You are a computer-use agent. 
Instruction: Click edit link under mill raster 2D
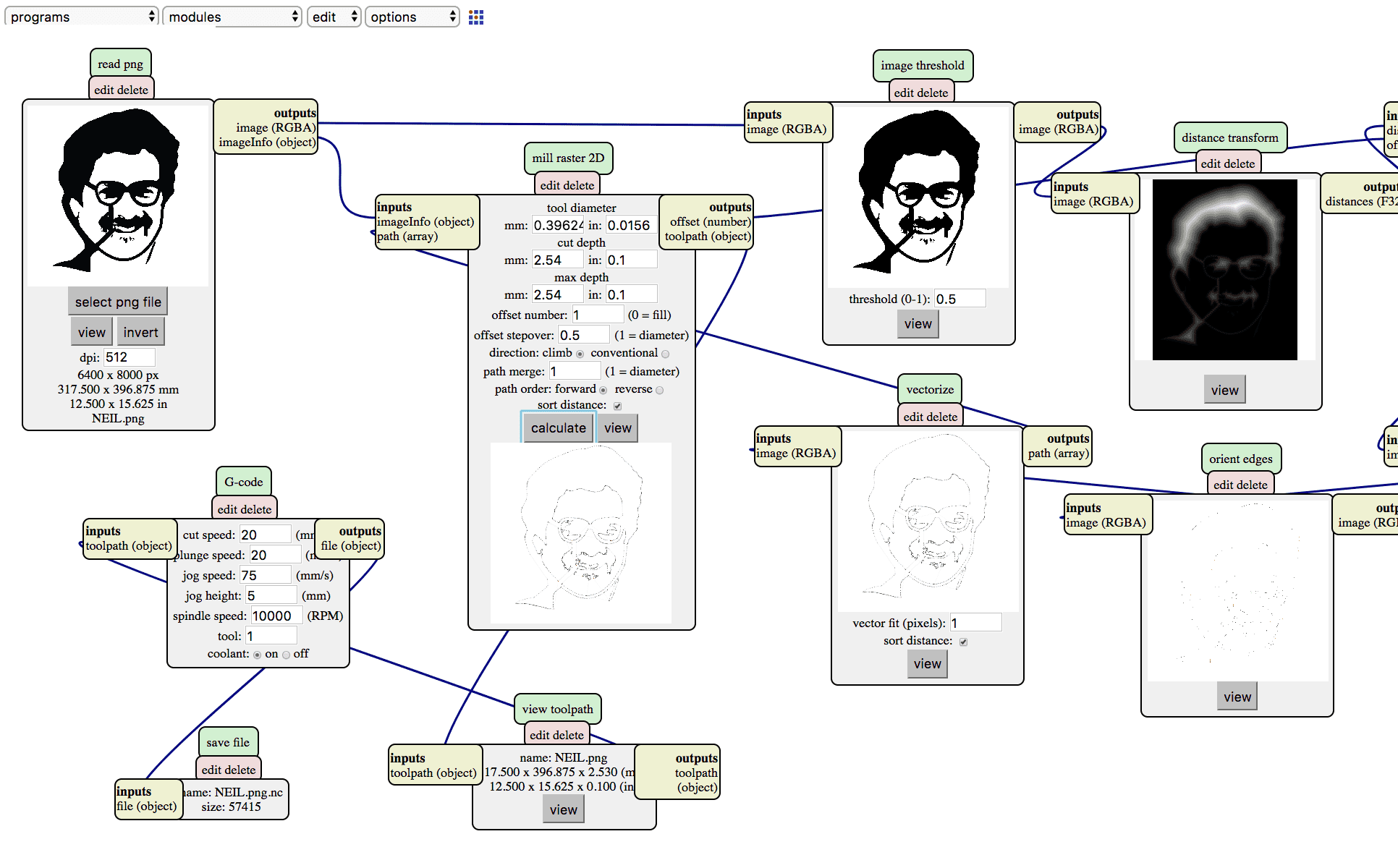[550, 185]
